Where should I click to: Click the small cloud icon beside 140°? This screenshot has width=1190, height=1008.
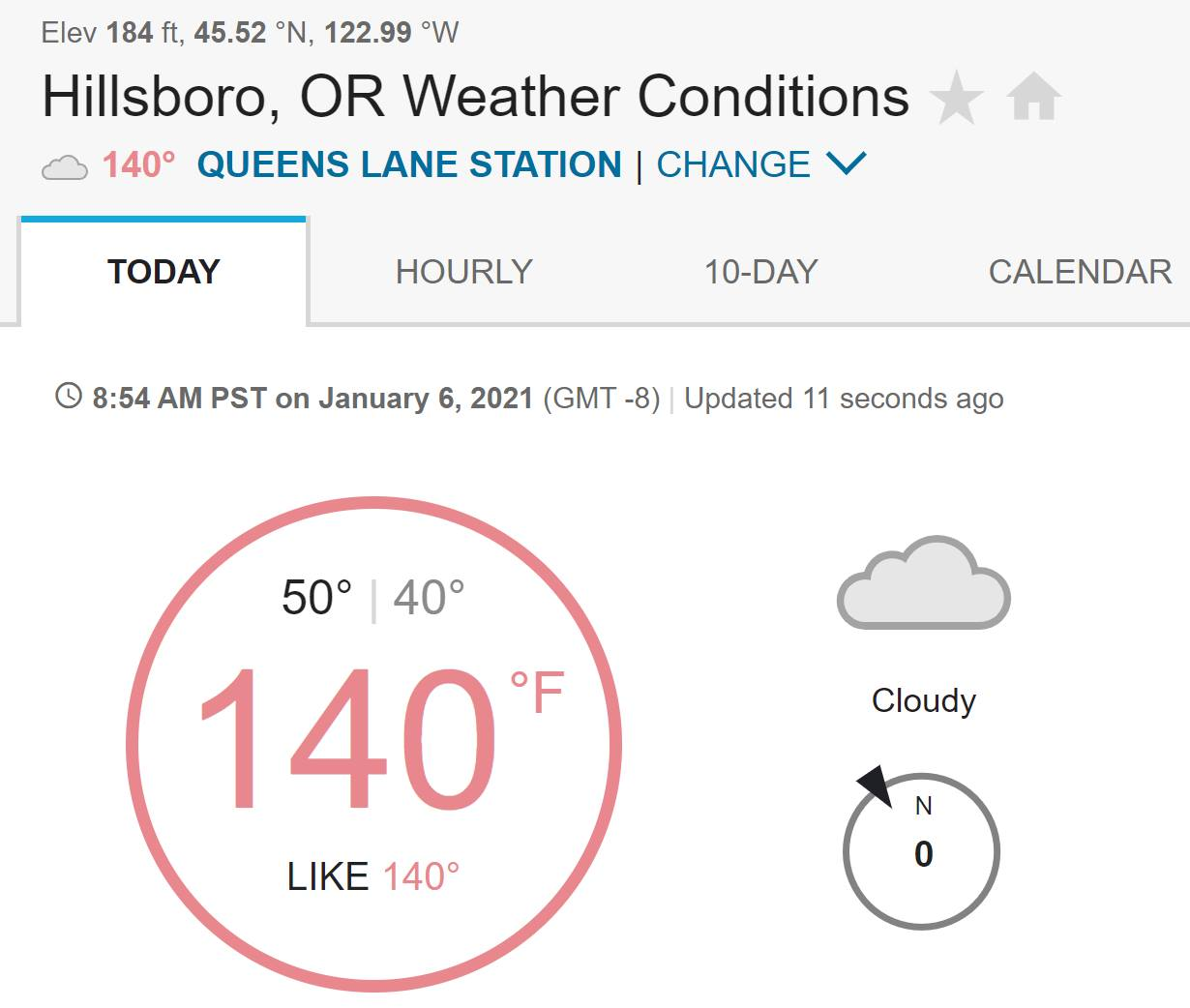(x=65, y=167)
